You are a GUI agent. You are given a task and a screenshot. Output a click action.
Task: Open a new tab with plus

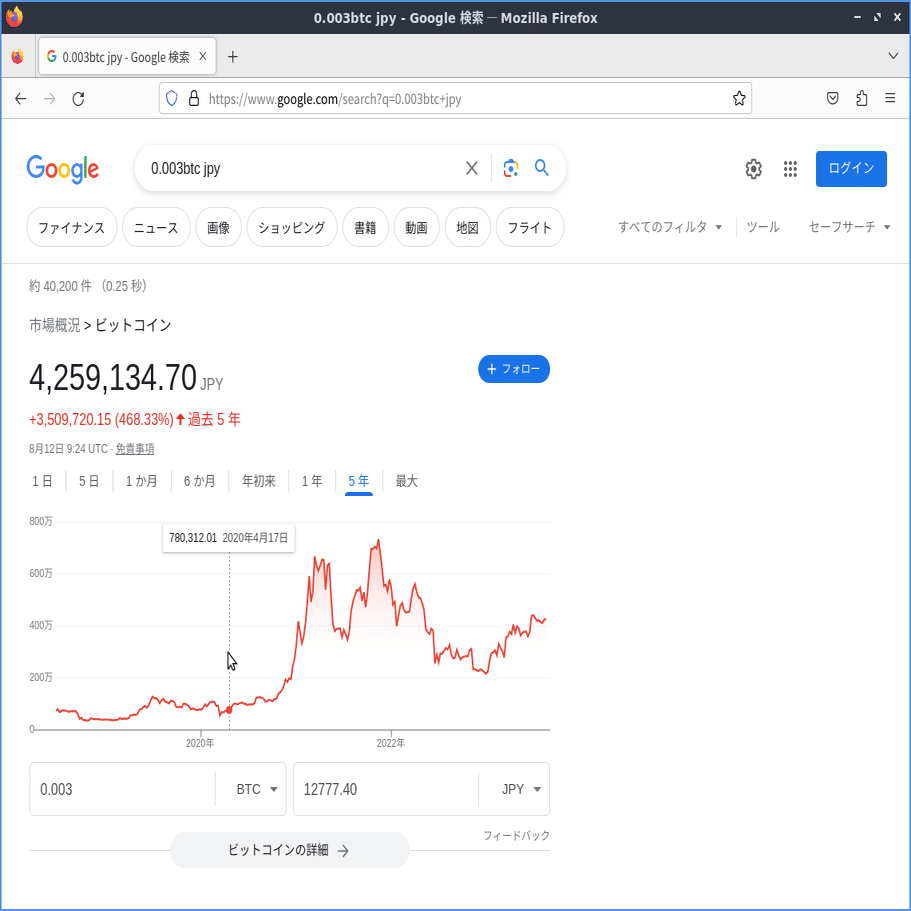(232, 56)
